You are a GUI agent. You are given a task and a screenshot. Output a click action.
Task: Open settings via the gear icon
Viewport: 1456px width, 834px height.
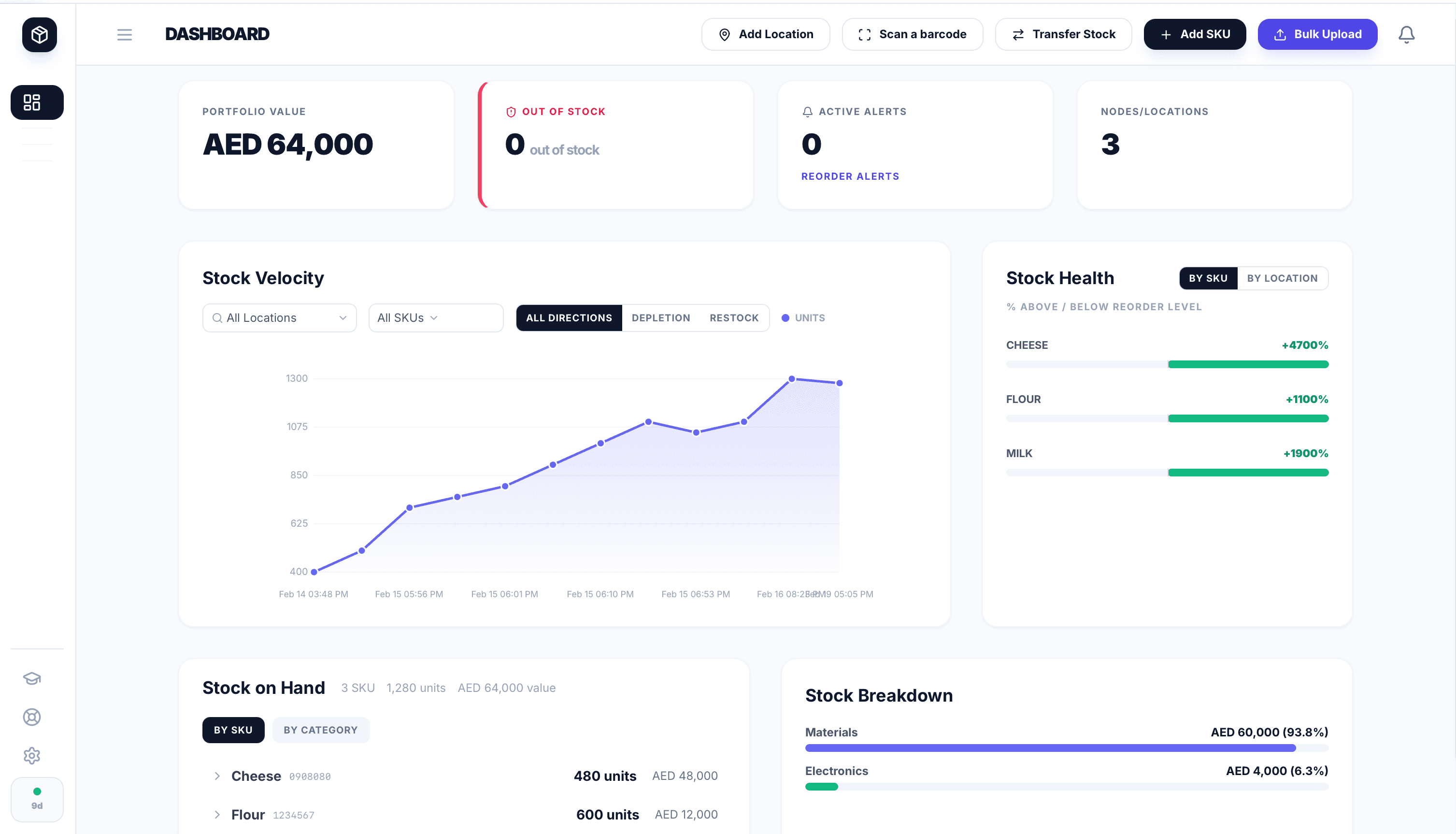31,756
